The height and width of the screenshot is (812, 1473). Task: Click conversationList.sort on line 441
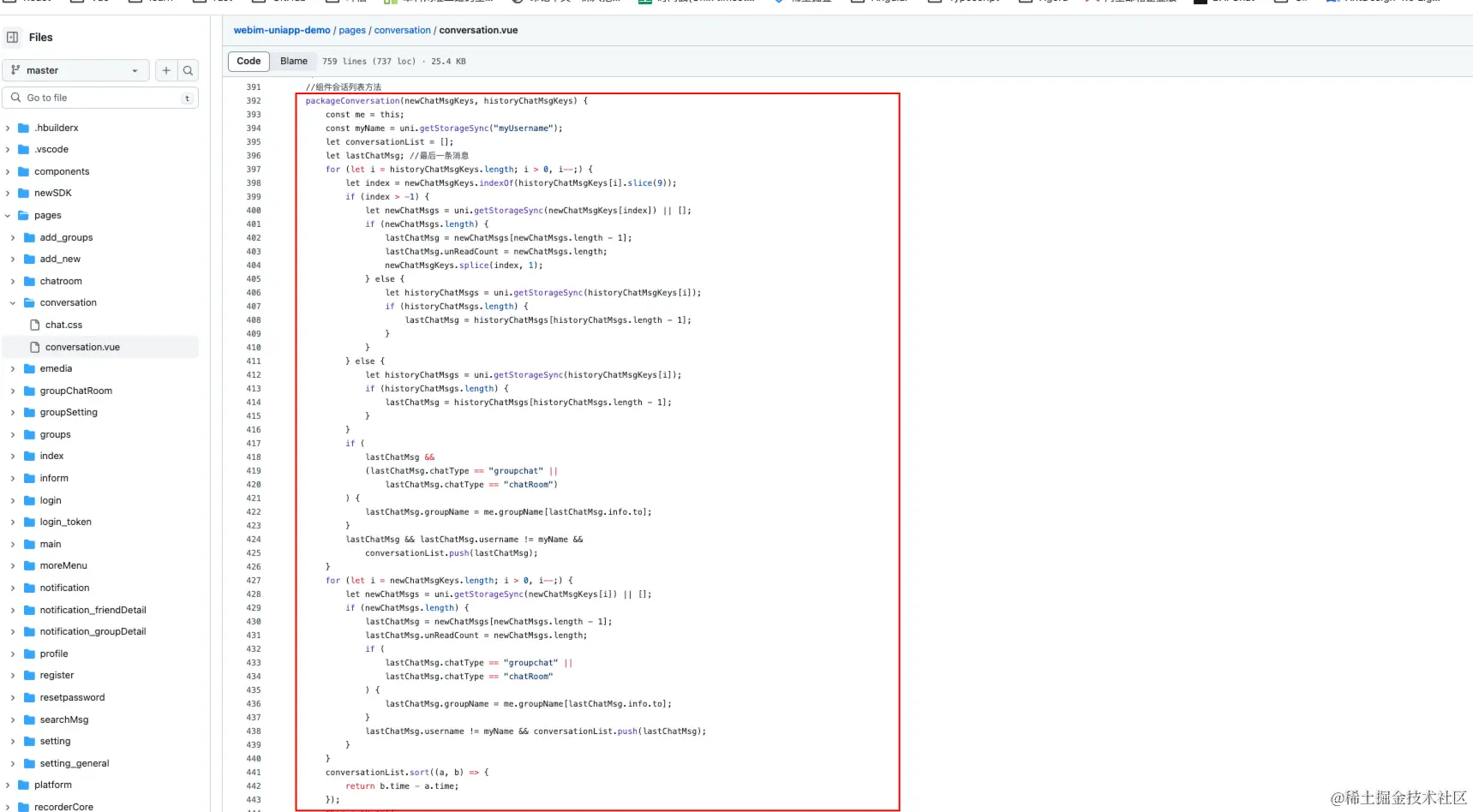(x=378, y=772)
